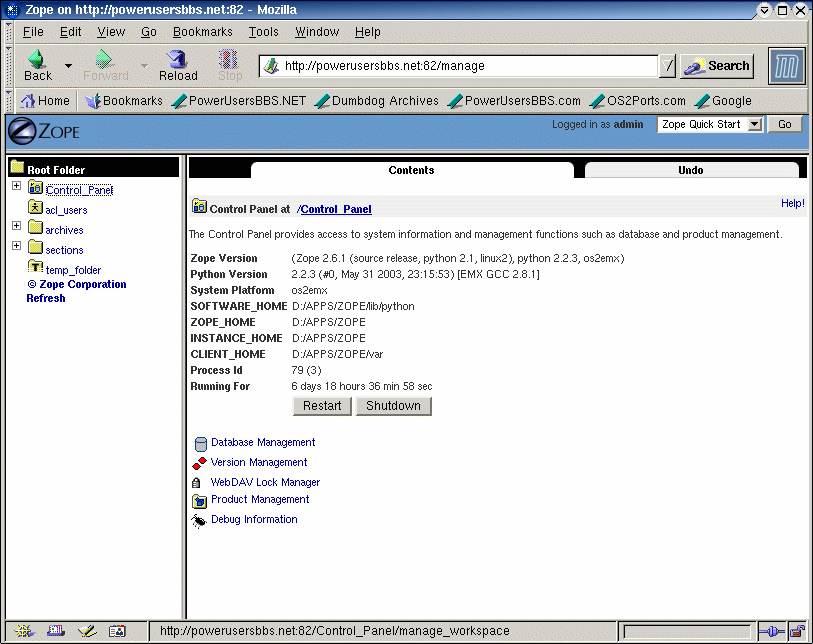Click the WebDAV Lock Manager padlock icon
Screen dimensions: 813x644
pyautogui.click(x=196, y=483)
